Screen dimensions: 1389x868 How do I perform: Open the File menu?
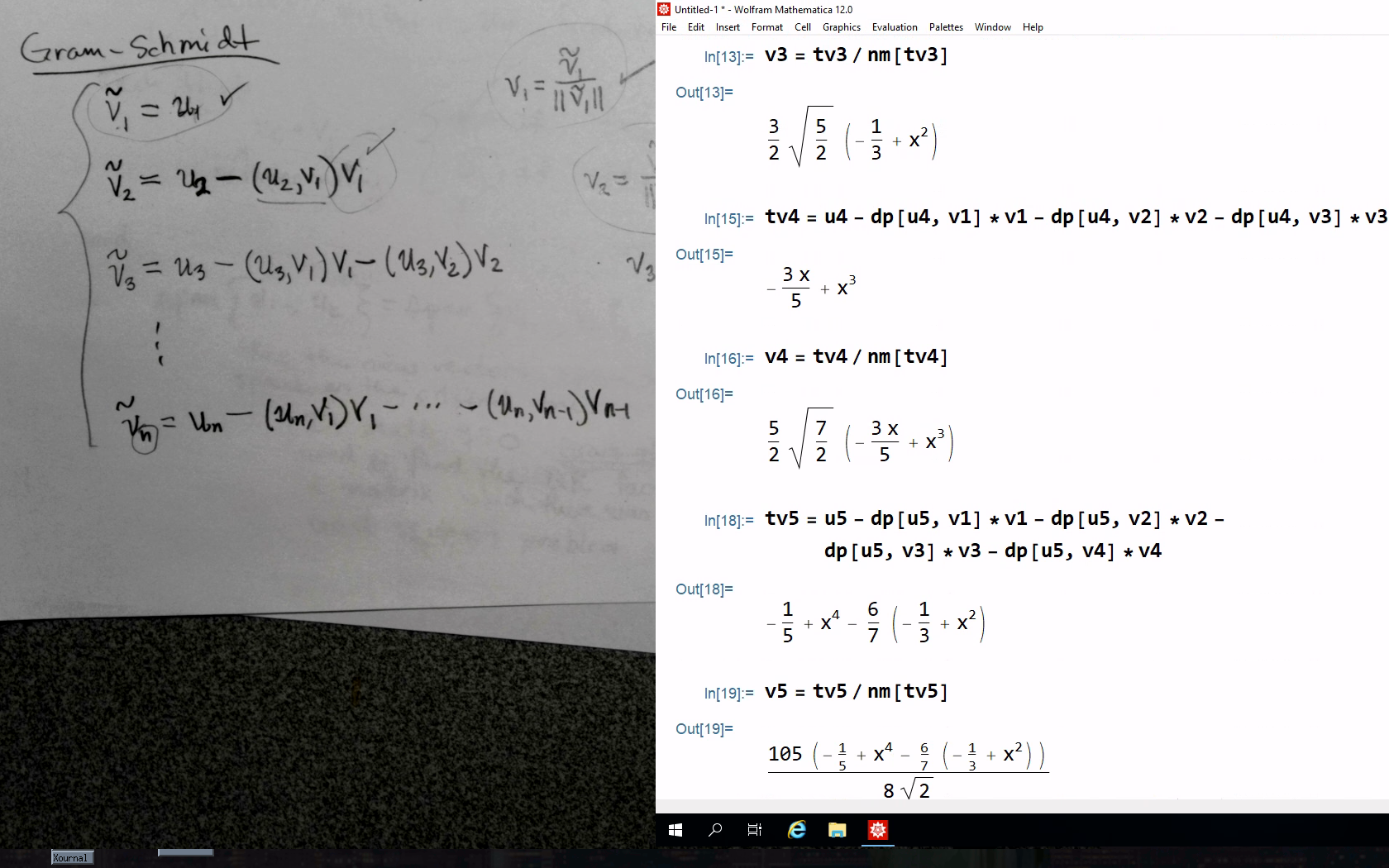pyautogui.click(x=668, y=27)
